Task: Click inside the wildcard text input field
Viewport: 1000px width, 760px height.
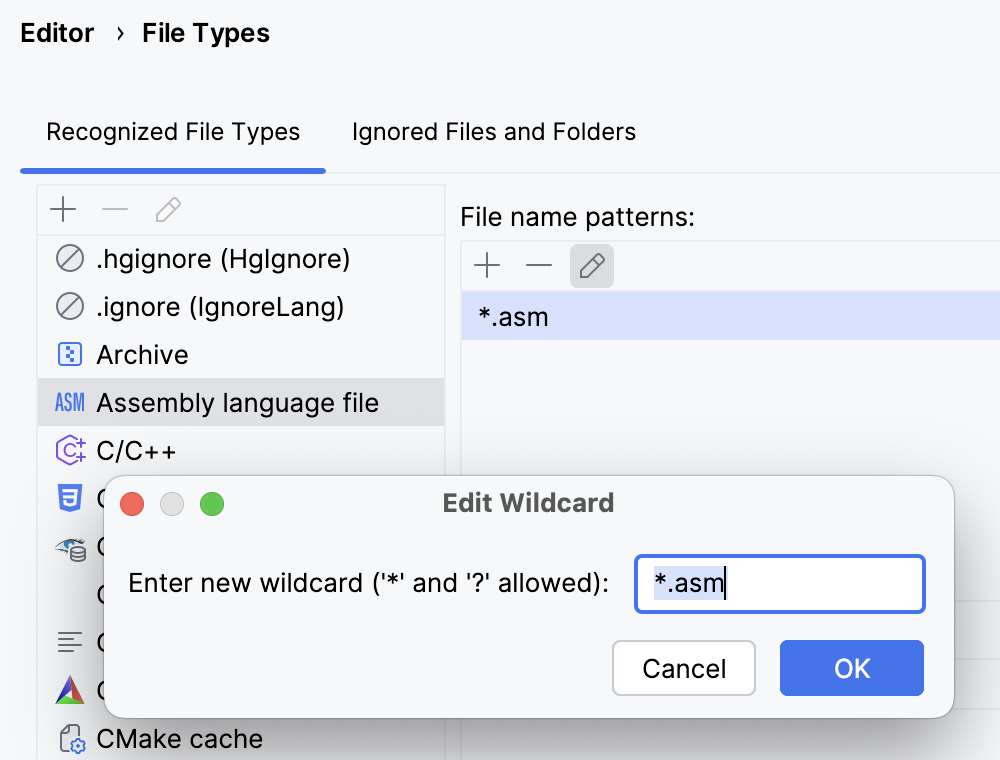Action: (779, 583)
